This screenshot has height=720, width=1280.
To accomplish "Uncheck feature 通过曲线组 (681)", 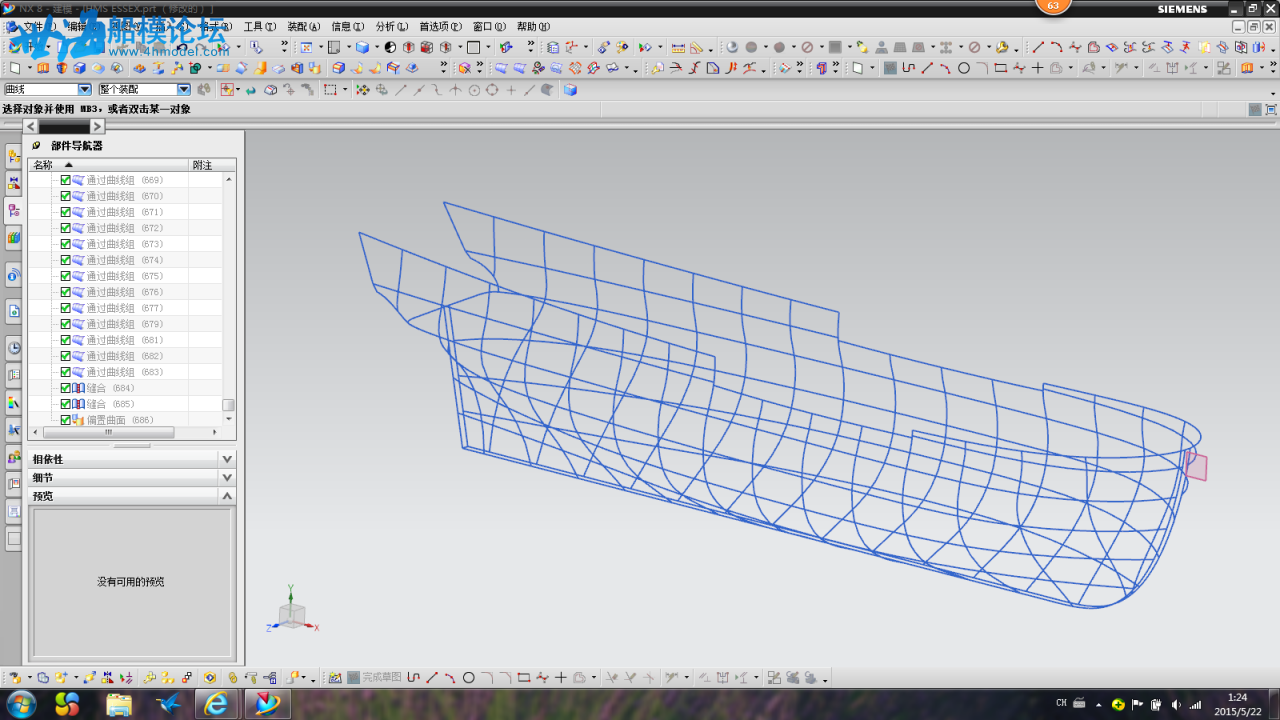I will coord(66,340).
